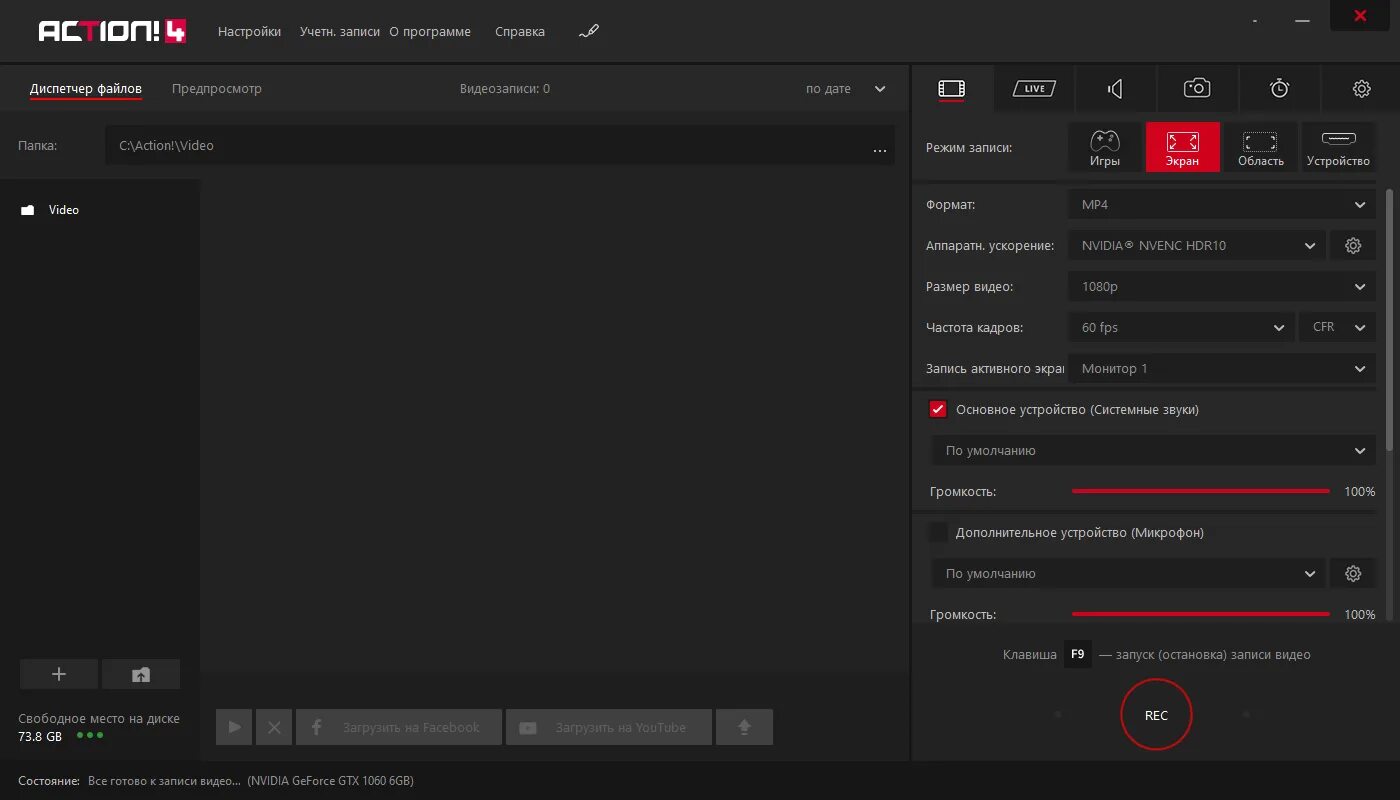Click the settings panel vertical scrollbar
Viewport: 1400px width, 800px height.
[1390, 320]
